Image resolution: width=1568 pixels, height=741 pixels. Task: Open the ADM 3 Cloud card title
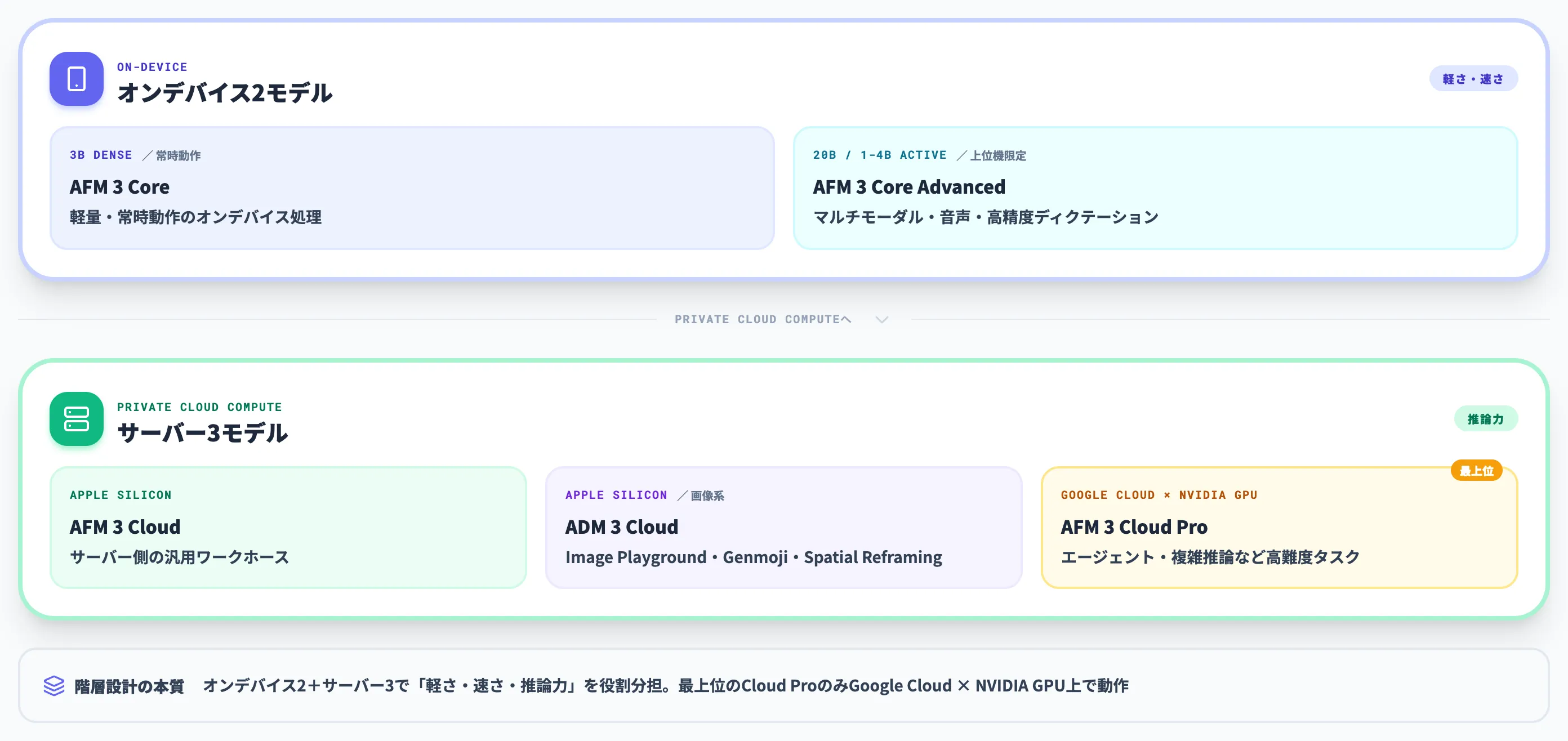(x=621, y=527)
